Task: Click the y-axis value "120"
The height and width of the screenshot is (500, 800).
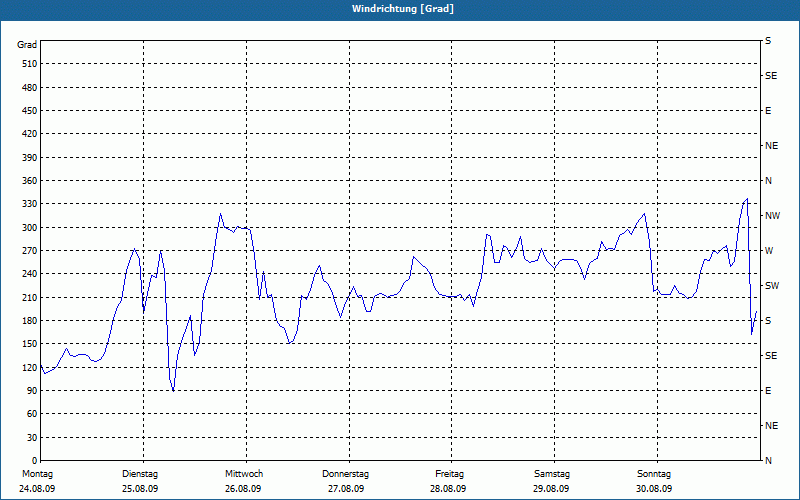Action: (x=30, y=367)
